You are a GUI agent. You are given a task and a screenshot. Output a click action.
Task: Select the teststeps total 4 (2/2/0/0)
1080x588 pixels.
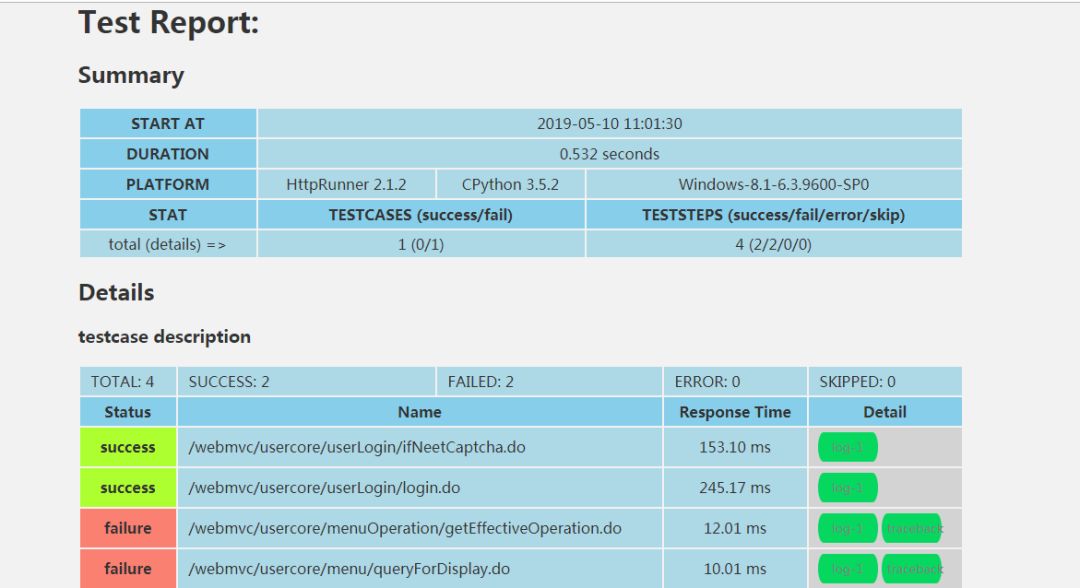point(773,244)
